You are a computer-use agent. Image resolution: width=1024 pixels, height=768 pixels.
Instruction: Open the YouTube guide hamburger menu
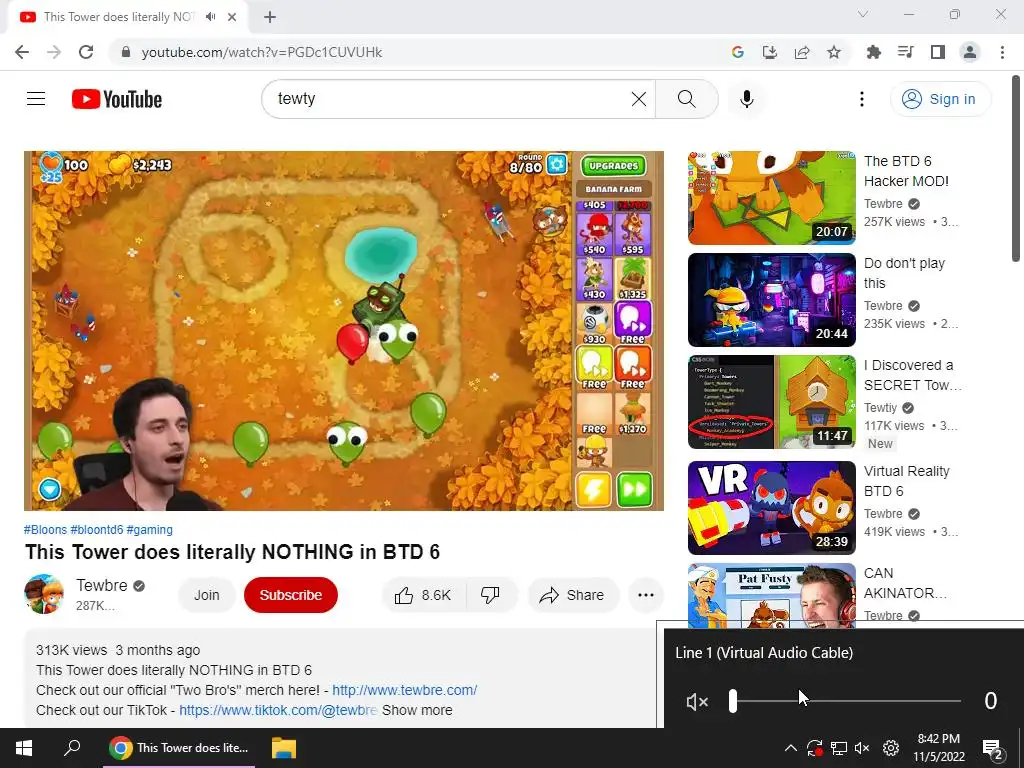tap(36, 99)
